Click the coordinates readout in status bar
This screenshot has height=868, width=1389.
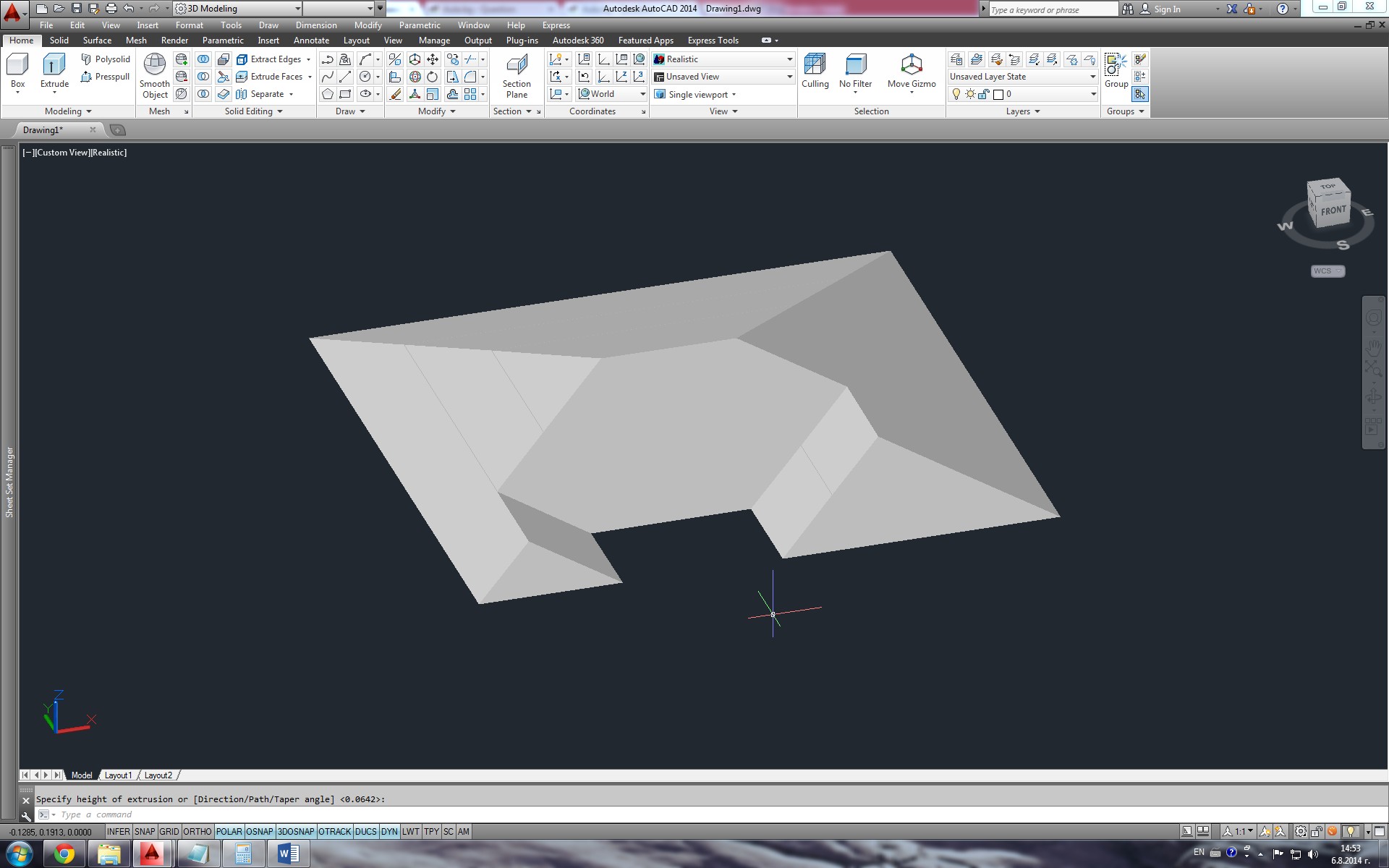tap(51, 832)
